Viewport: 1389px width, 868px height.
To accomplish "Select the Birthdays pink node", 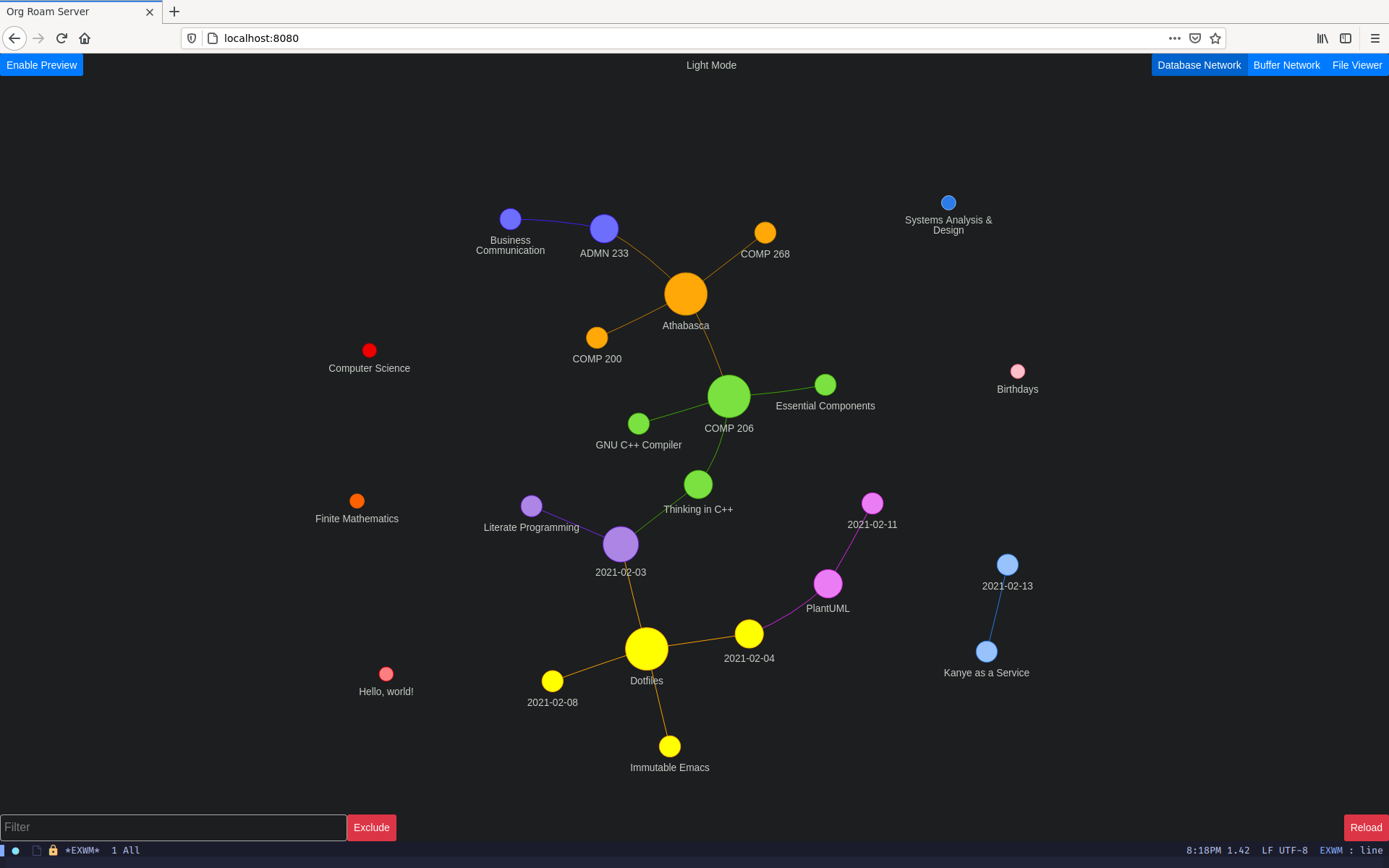I will coord(1015,370).
